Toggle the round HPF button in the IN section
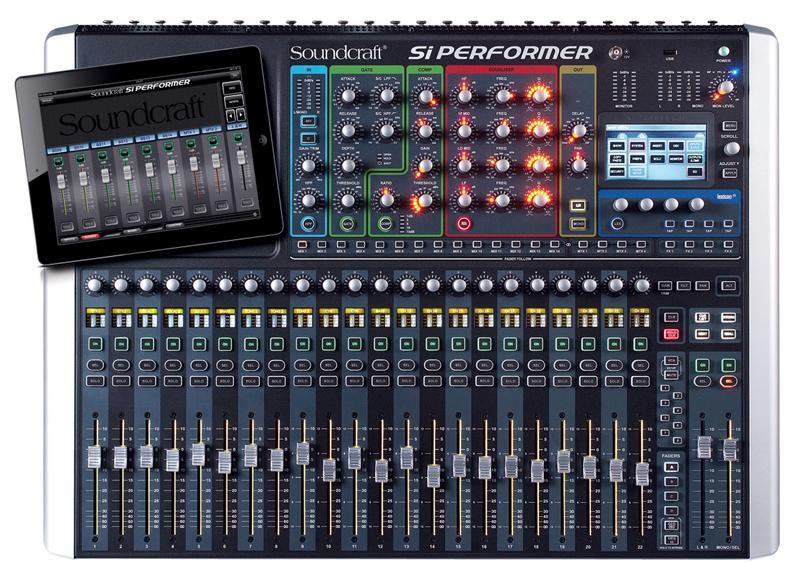 pyautogui.click(x=308, y=223)
